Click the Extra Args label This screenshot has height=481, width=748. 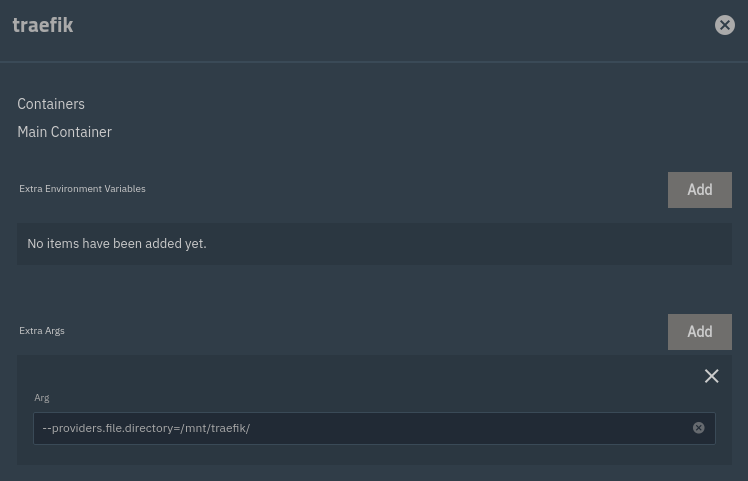click(x=42, y=331)
